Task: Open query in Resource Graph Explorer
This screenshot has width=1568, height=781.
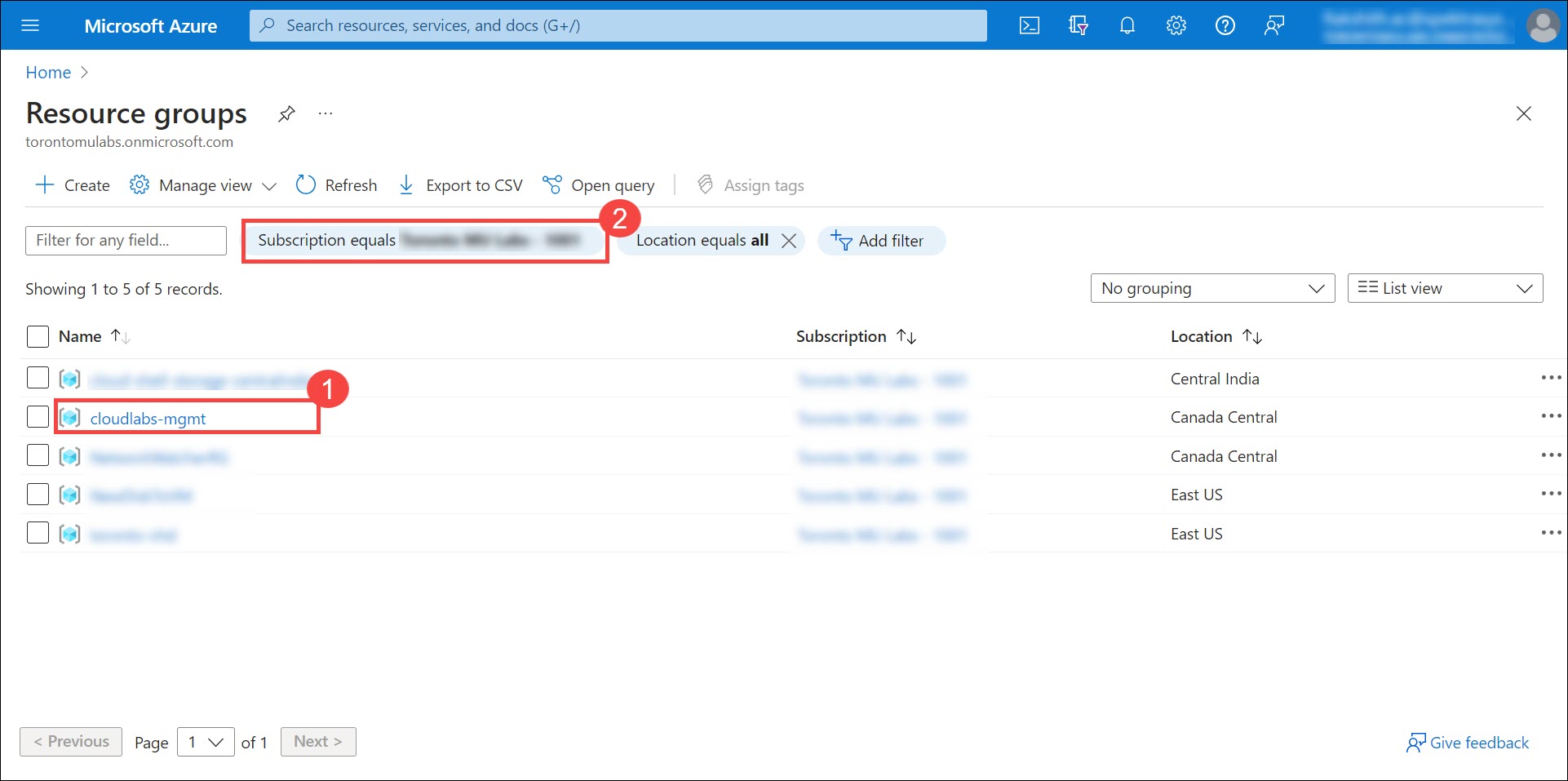Action: click(599, 185)
